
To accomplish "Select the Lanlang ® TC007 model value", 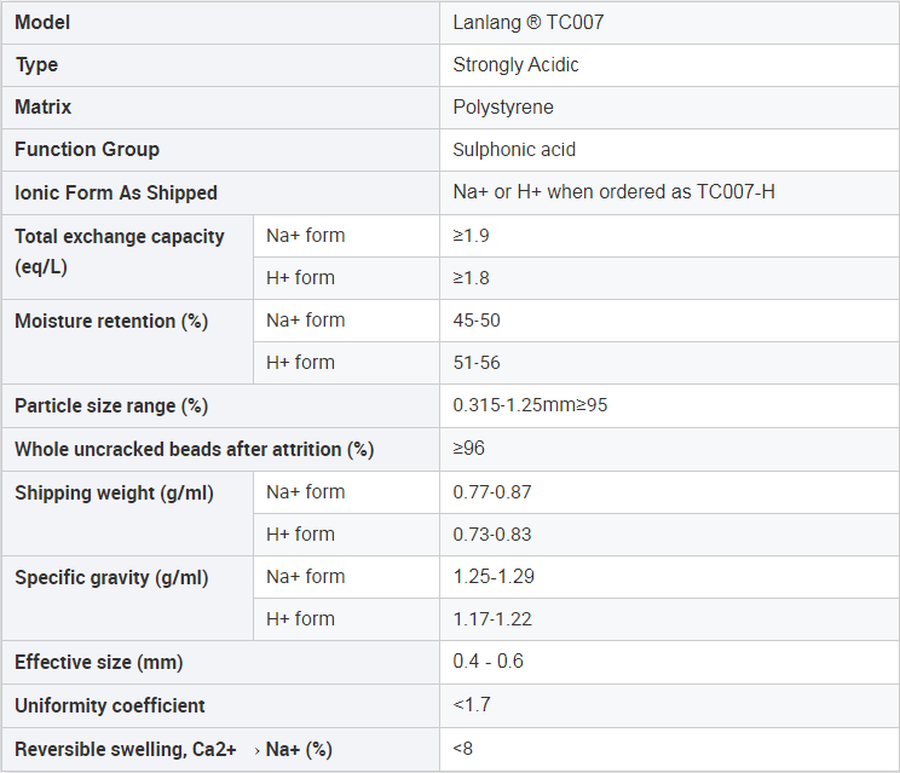I will coord(528,22).
